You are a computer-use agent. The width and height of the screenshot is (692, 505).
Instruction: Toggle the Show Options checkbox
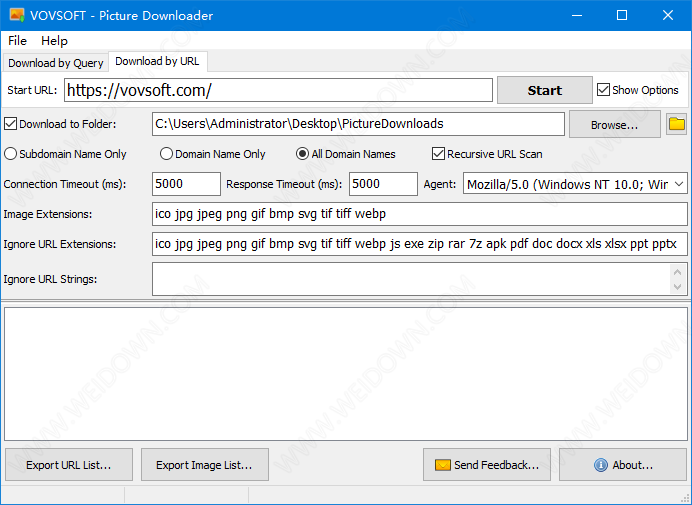coord(603,90)
